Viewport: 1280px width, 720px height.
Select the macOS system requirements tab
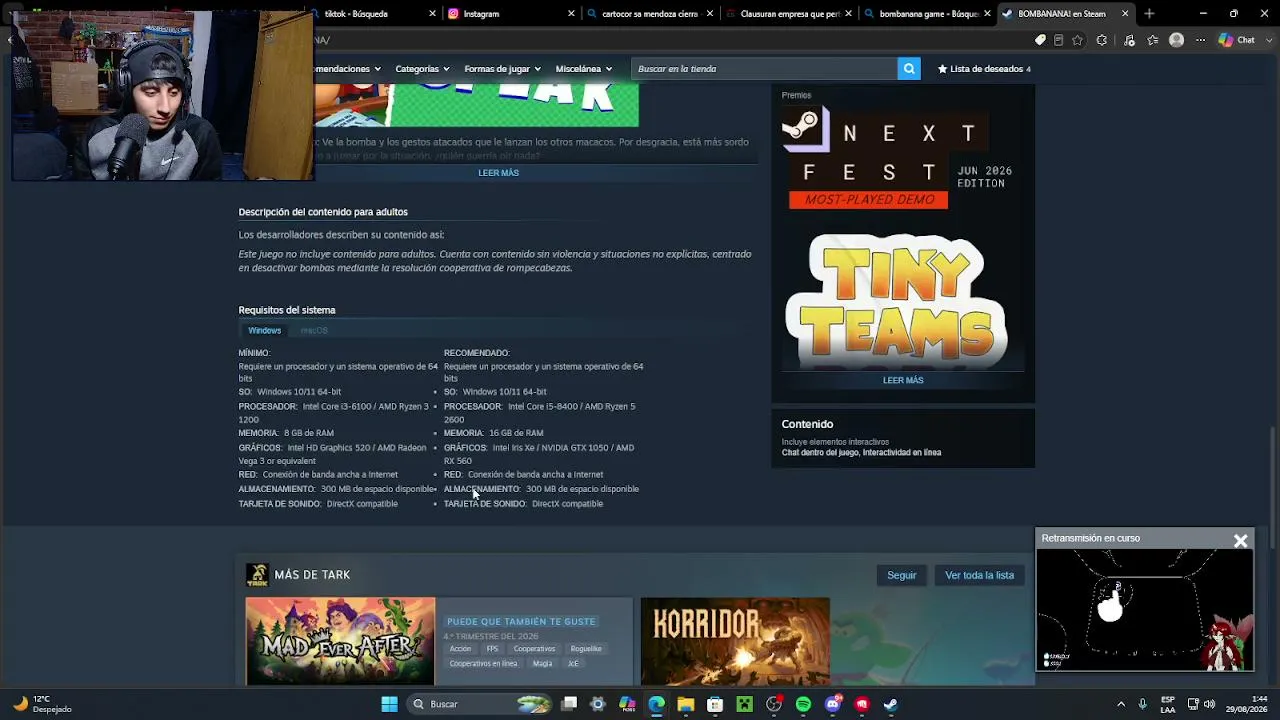click(x=314, y=330)
